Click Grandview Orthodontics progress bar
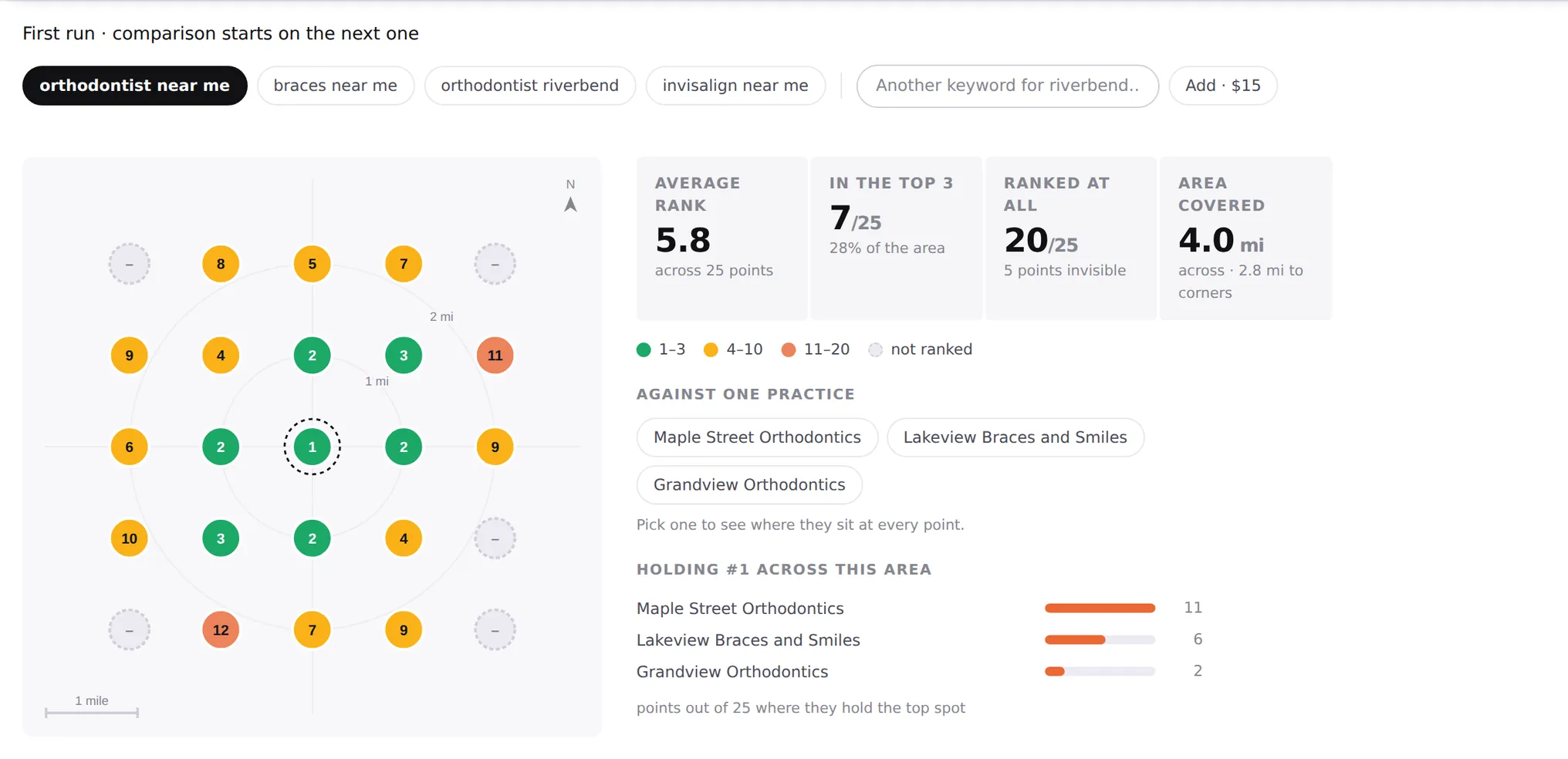 1100,671
